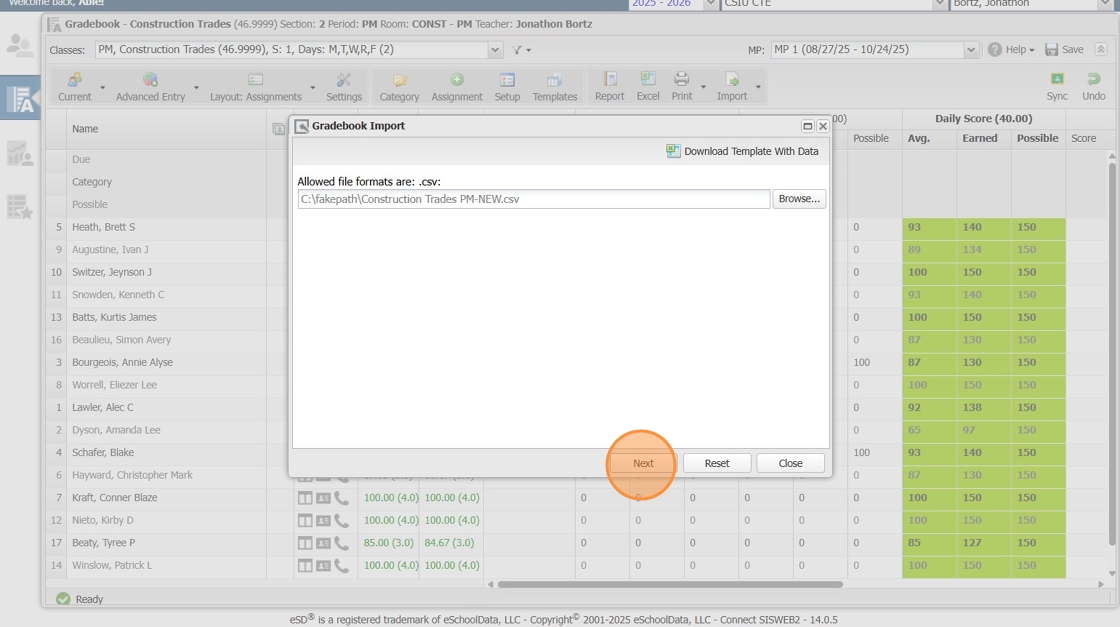
Task: Click Download Template With Data icon
Action: pos(673,151)
